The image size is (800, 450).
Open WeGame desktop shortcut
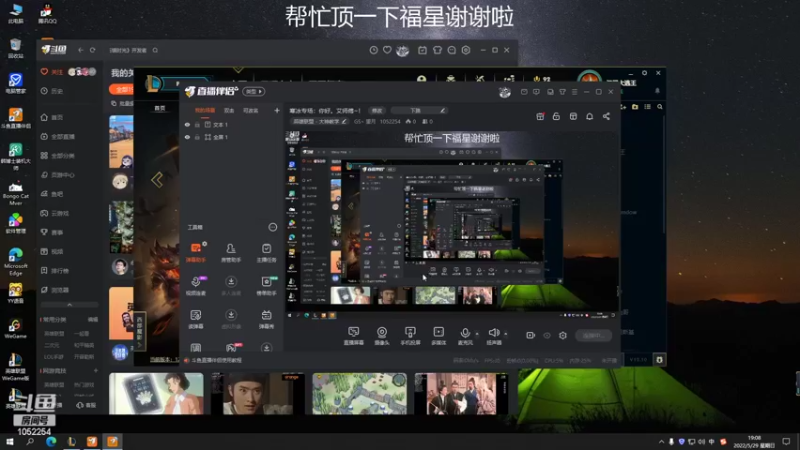pyautogui.click(x=15, y=329)
